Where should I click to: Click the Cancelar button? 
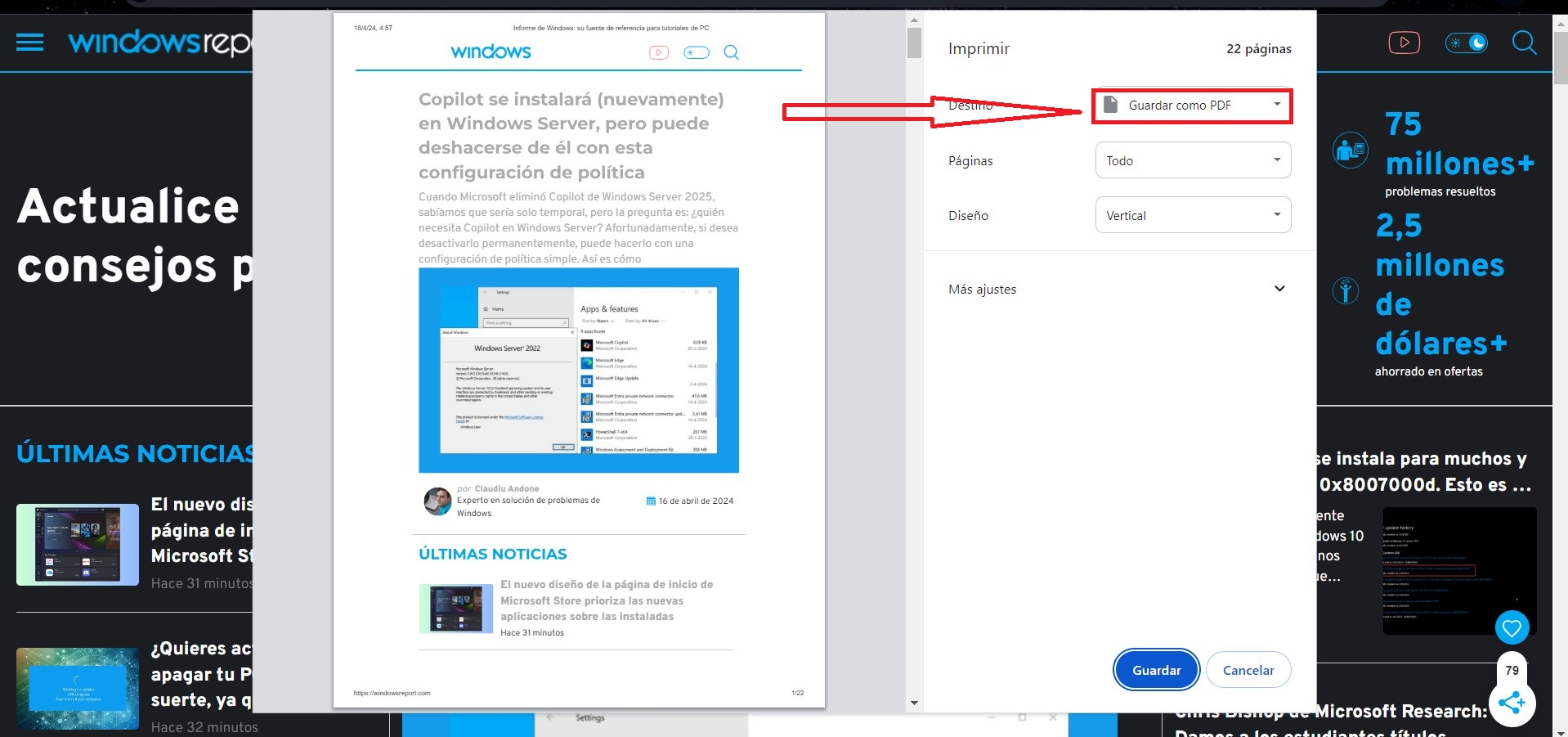(1248, 670)
